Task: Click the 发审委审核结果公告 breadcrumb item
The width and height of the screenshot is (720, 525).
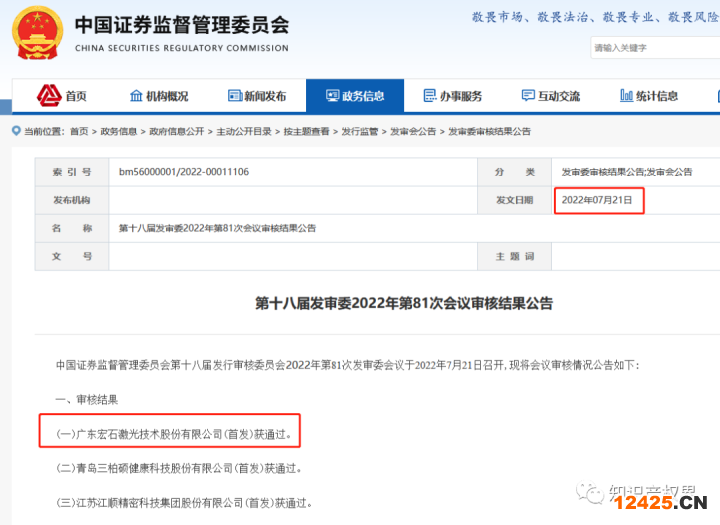Action: 489,132
